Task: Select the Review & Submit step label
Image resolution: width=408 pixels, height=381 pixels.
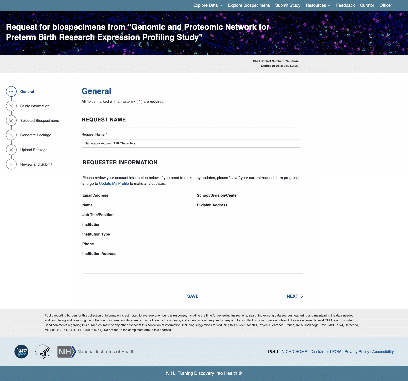Action: click(36, 164)
